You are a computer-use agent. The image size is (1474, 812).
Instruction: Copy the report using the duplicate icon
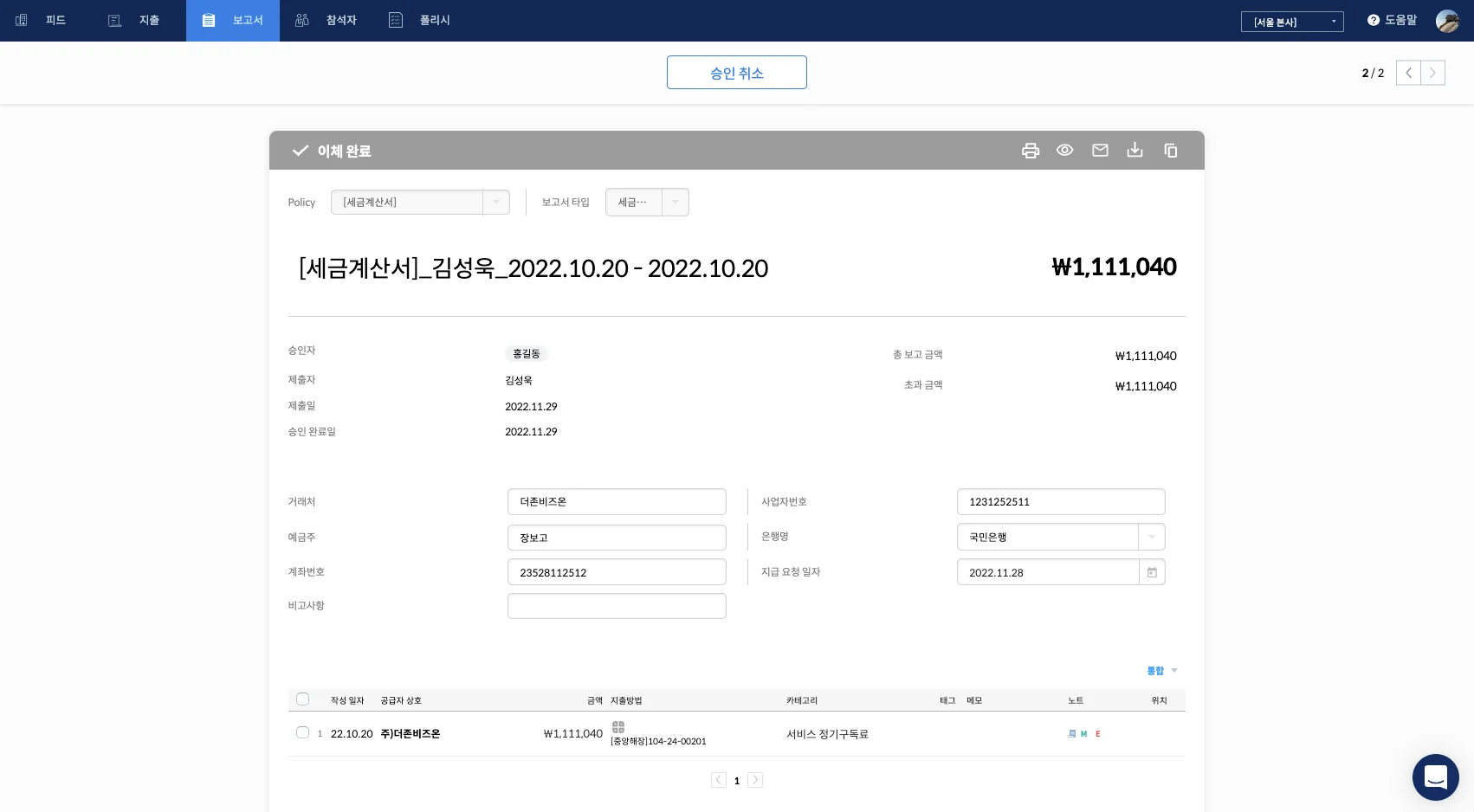pos(1170,150)
